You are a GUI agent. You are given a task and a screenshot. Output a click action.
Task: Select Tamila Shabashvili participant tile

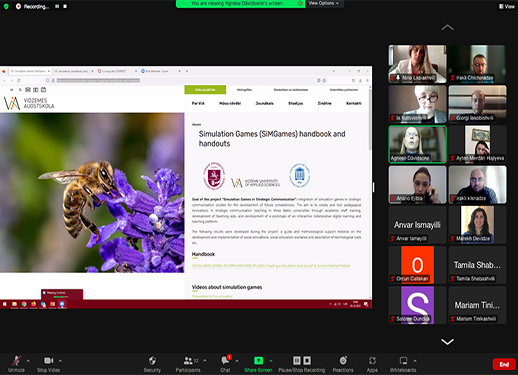tap(477, 265)
